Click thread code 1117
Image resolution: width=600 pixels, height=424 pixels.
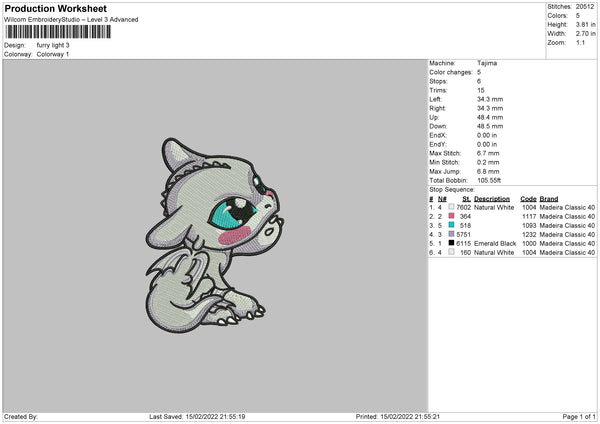point(529,217)
